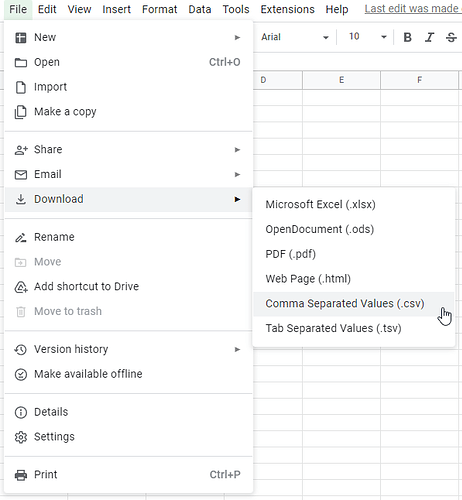Click the Rename pencil icon
The width and height of the screenshot is (462, 500).
tap(21, 238)
